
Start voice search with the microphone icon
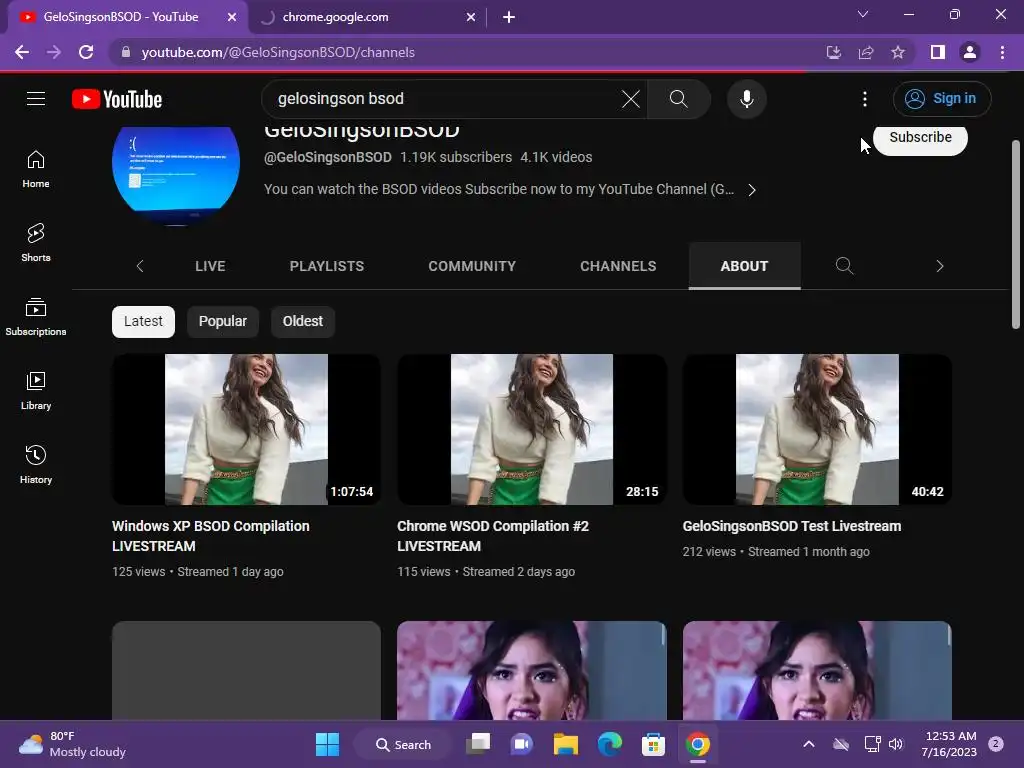point(746,99)
